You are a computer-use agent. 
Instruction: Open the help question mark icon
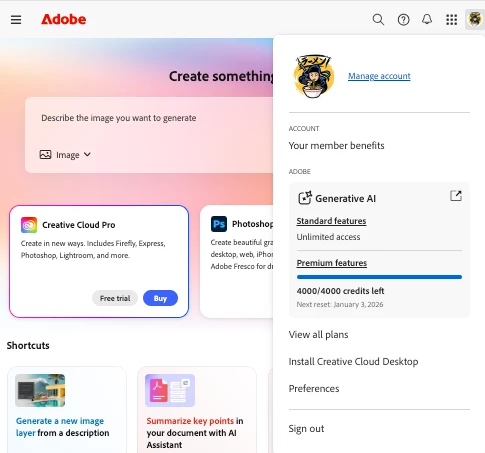(403, 20)
